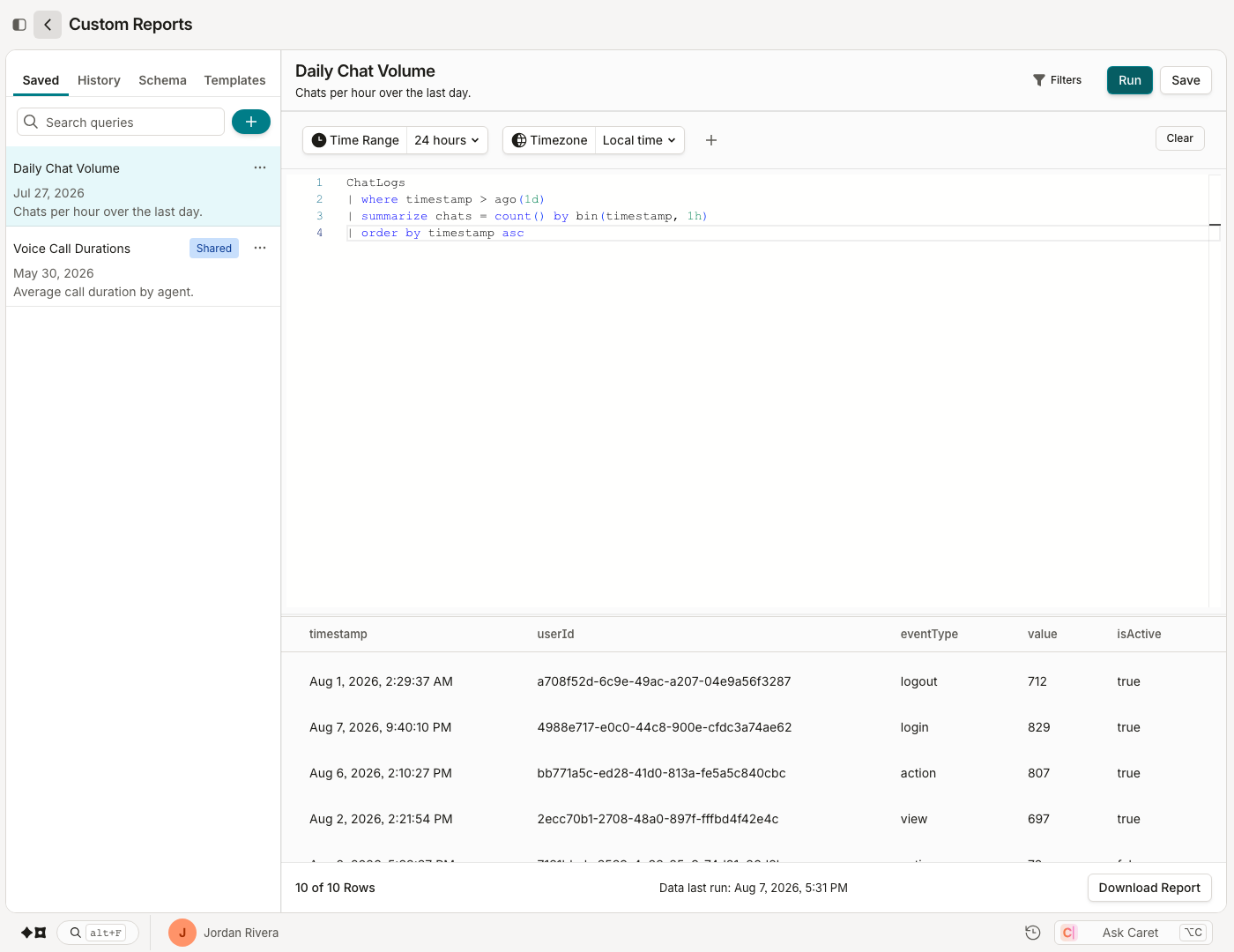This screenshot has width=1234, height=952.
Task: Click the Shared badge on Voice Call Durations
Action: pos(214,248)
